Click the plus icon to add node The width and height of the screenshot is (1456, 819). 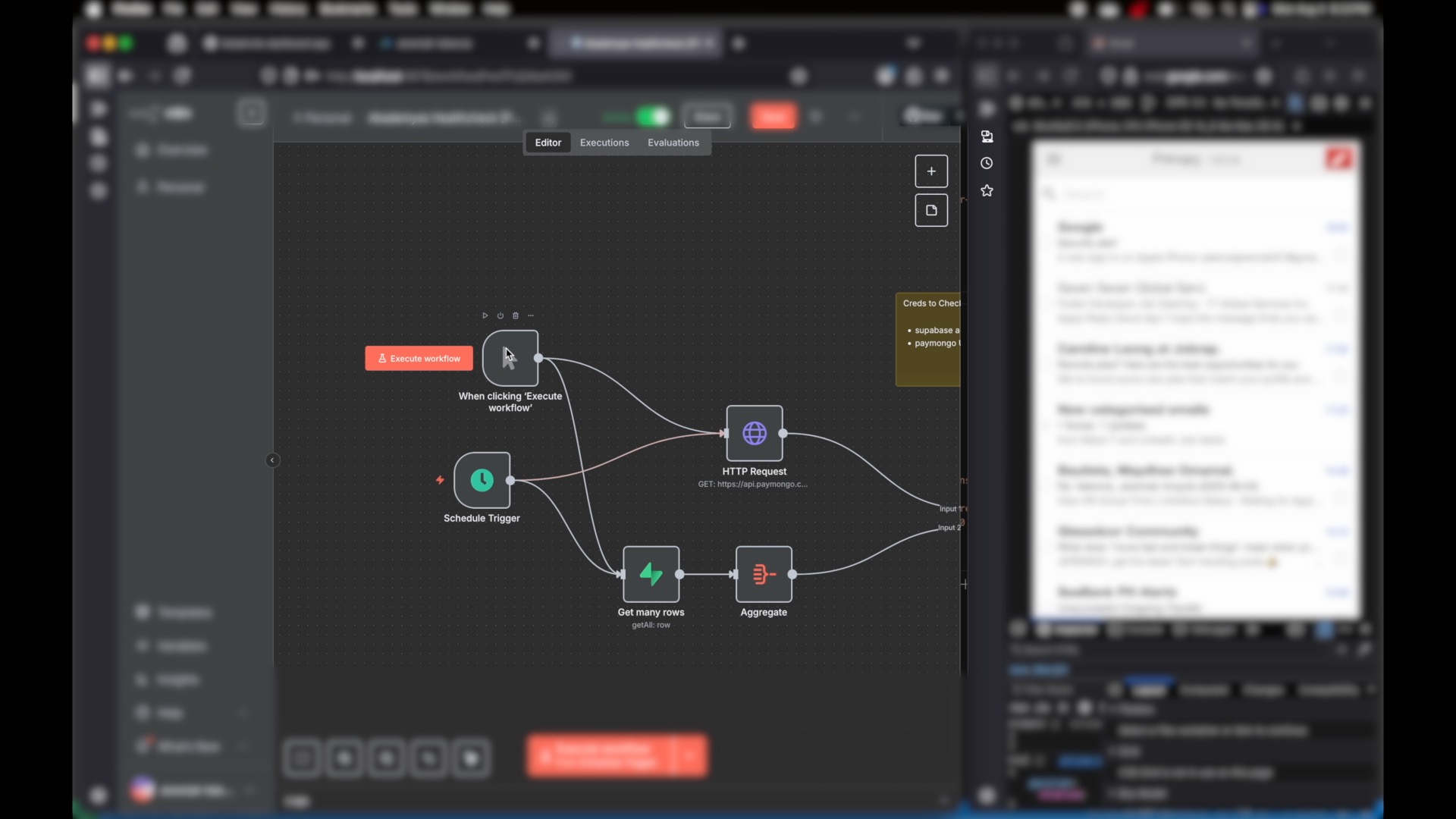point(931,171)
